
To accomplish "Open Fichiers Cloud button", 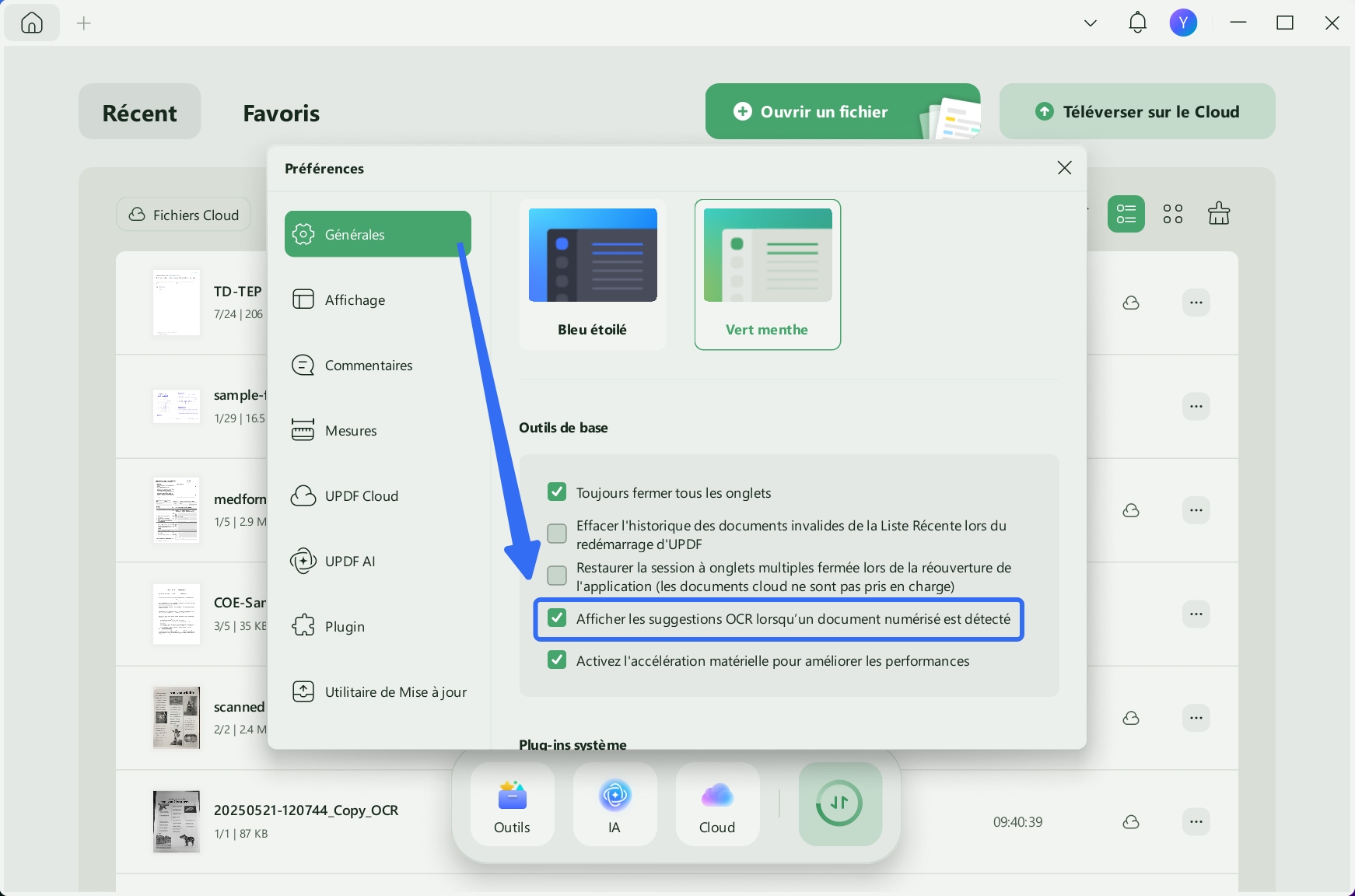I will [184, 215].
